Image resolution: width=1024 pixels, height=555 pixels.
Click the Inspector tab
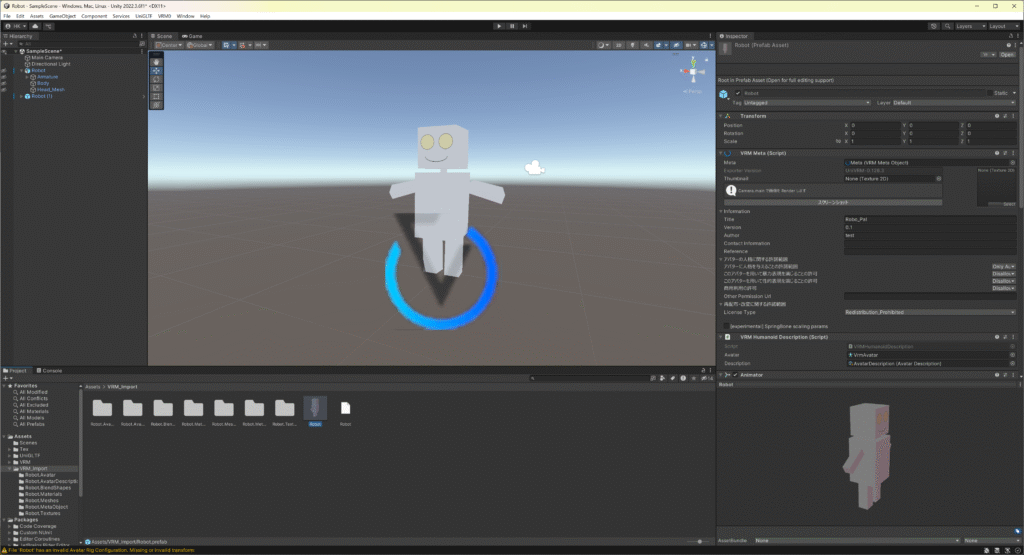(x=734, y=36)
